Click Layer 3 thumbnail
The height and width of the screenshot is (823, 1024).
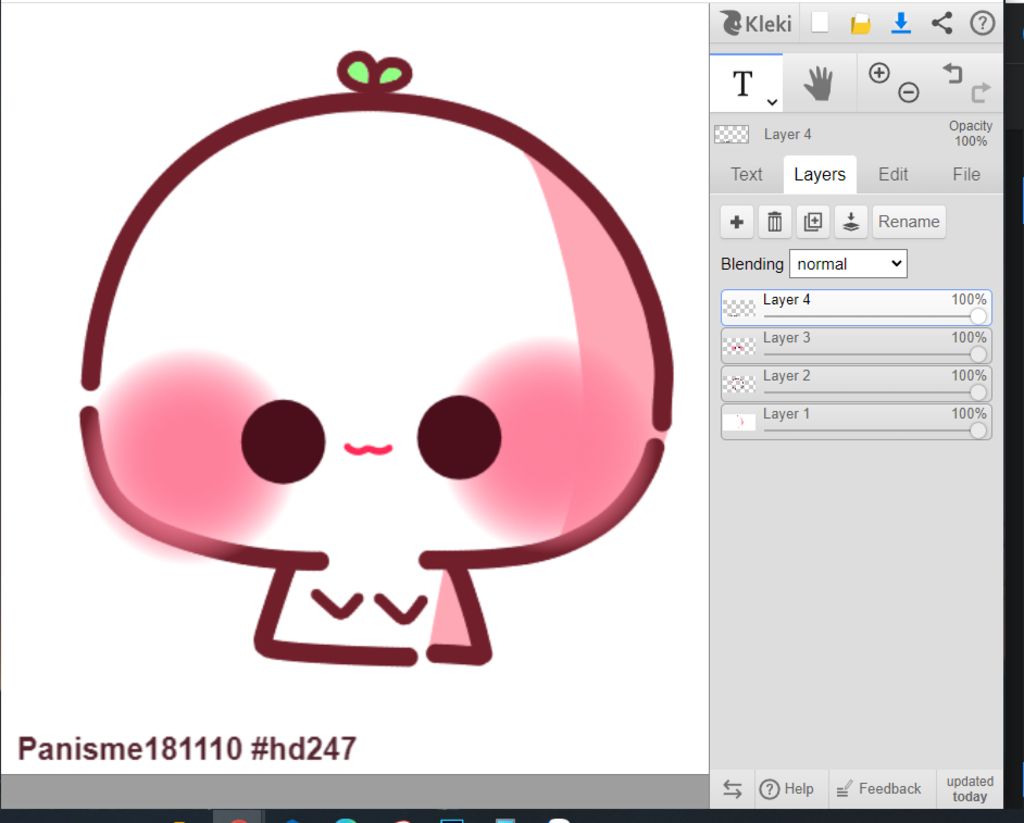pos(739,346)
